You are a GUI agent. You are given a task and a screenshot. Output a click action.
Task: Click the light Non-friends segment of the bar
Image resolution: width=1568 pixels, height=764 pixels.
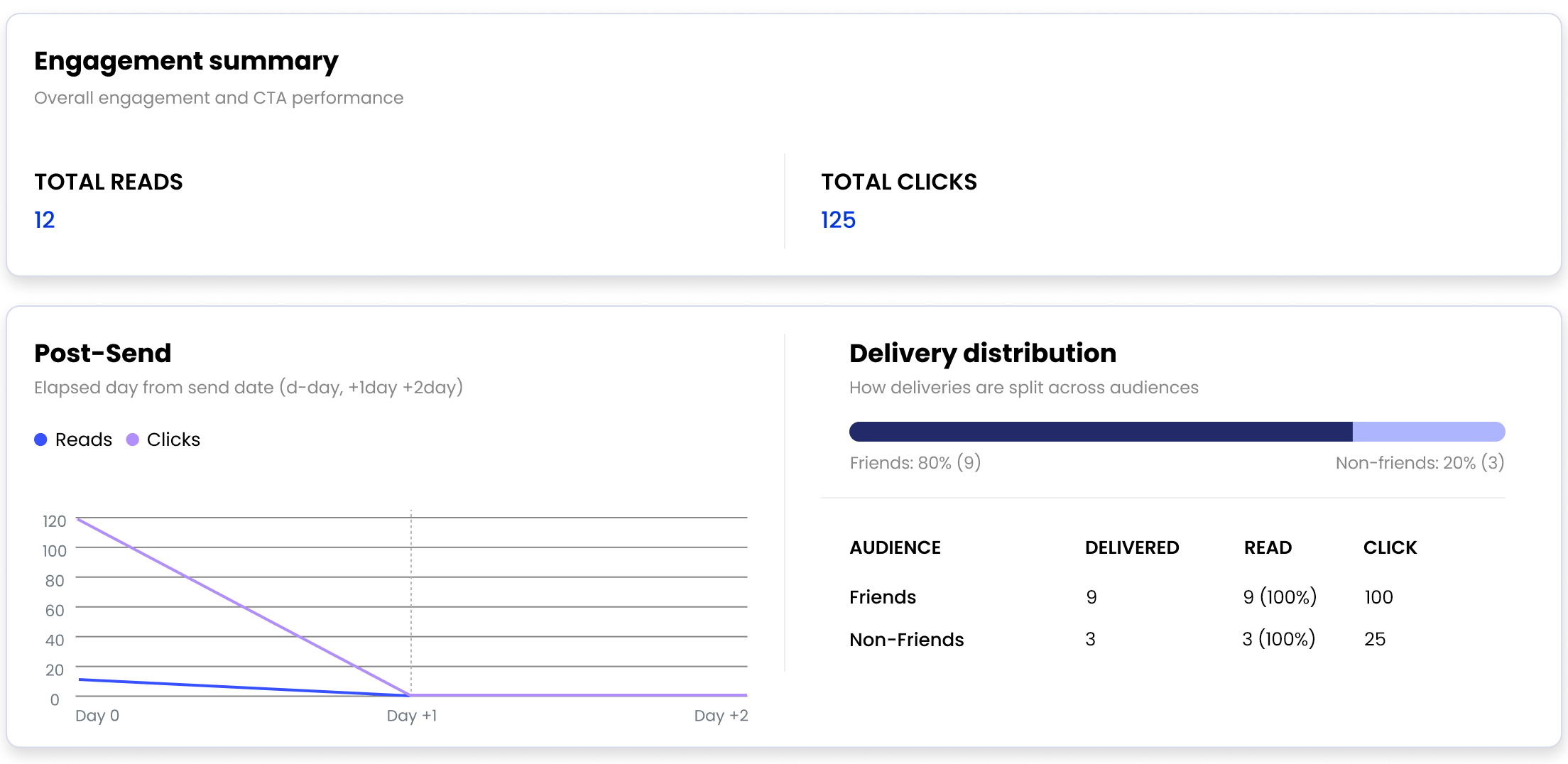pyautogui.click(x=1427, y=432)
